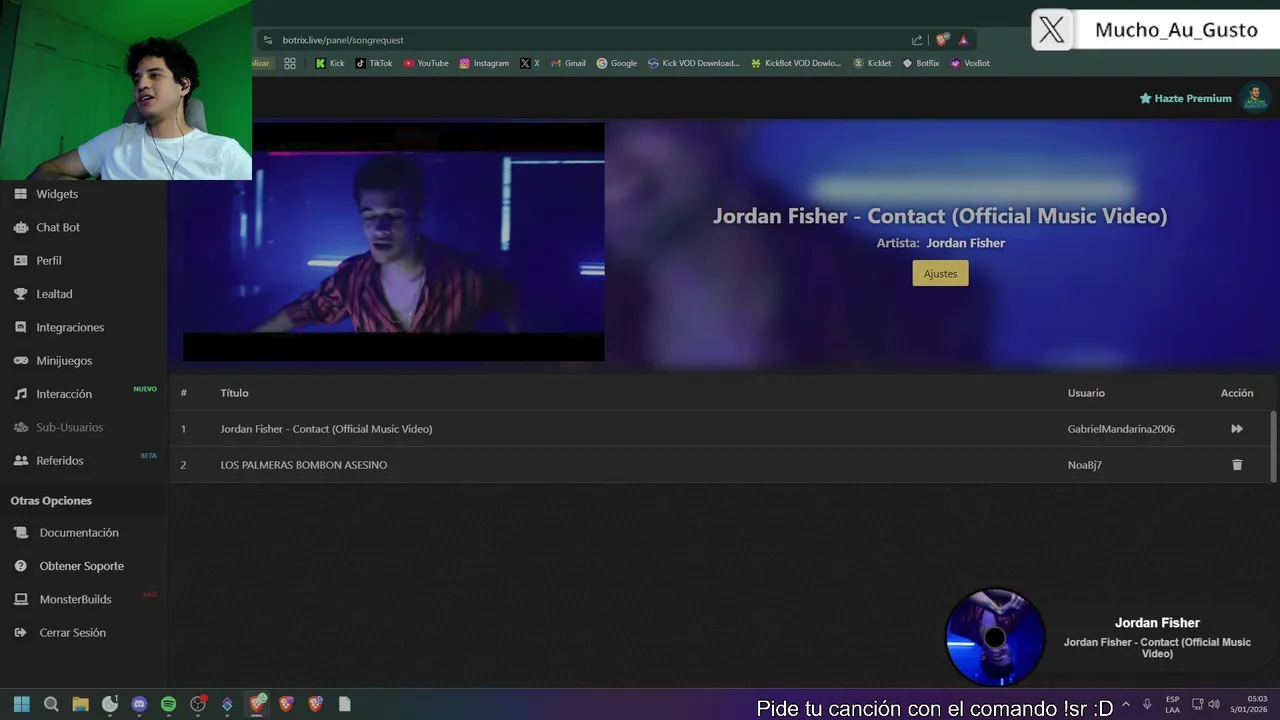This screenshot has height=720, width=1280.
Task: Open the Kicklet bookmark
Action: 872,63
